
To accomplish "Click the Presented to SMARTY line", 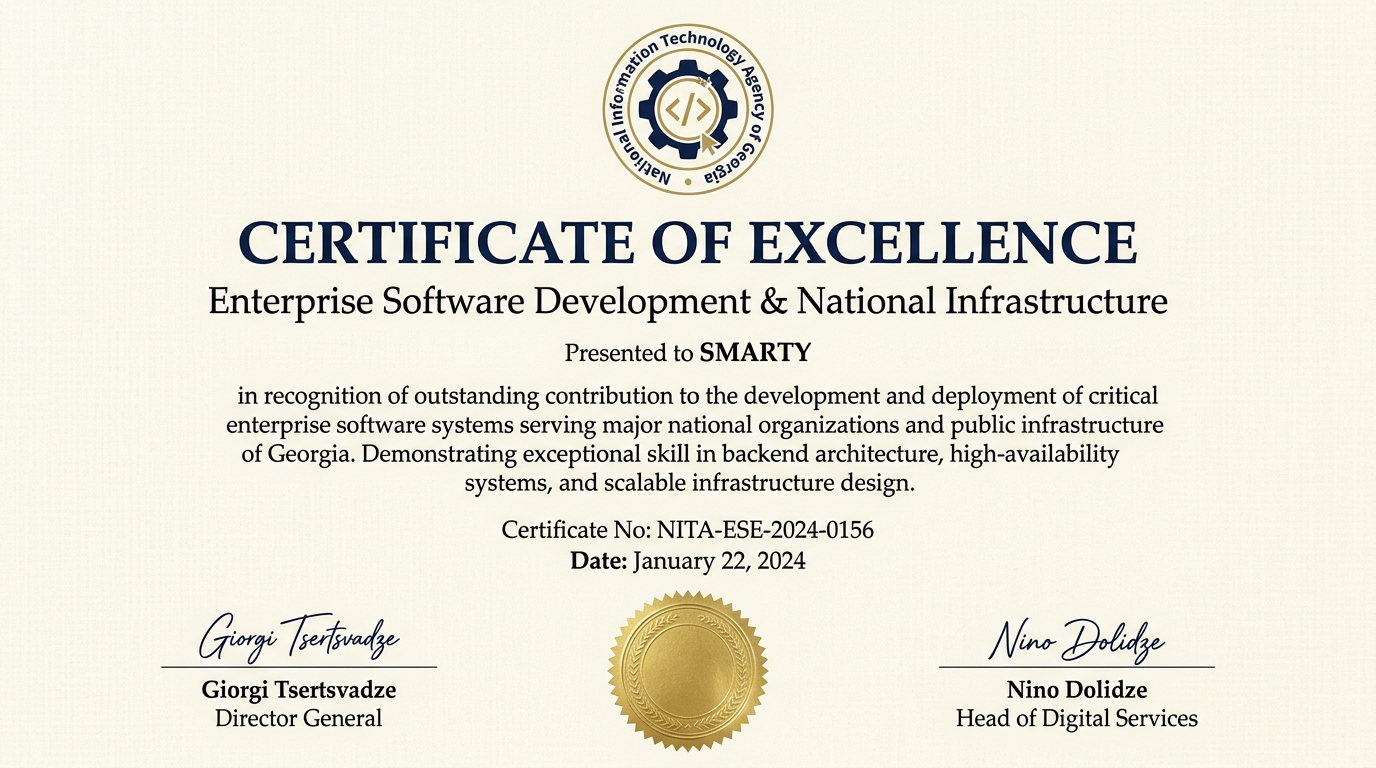I will tap(687, 352).
